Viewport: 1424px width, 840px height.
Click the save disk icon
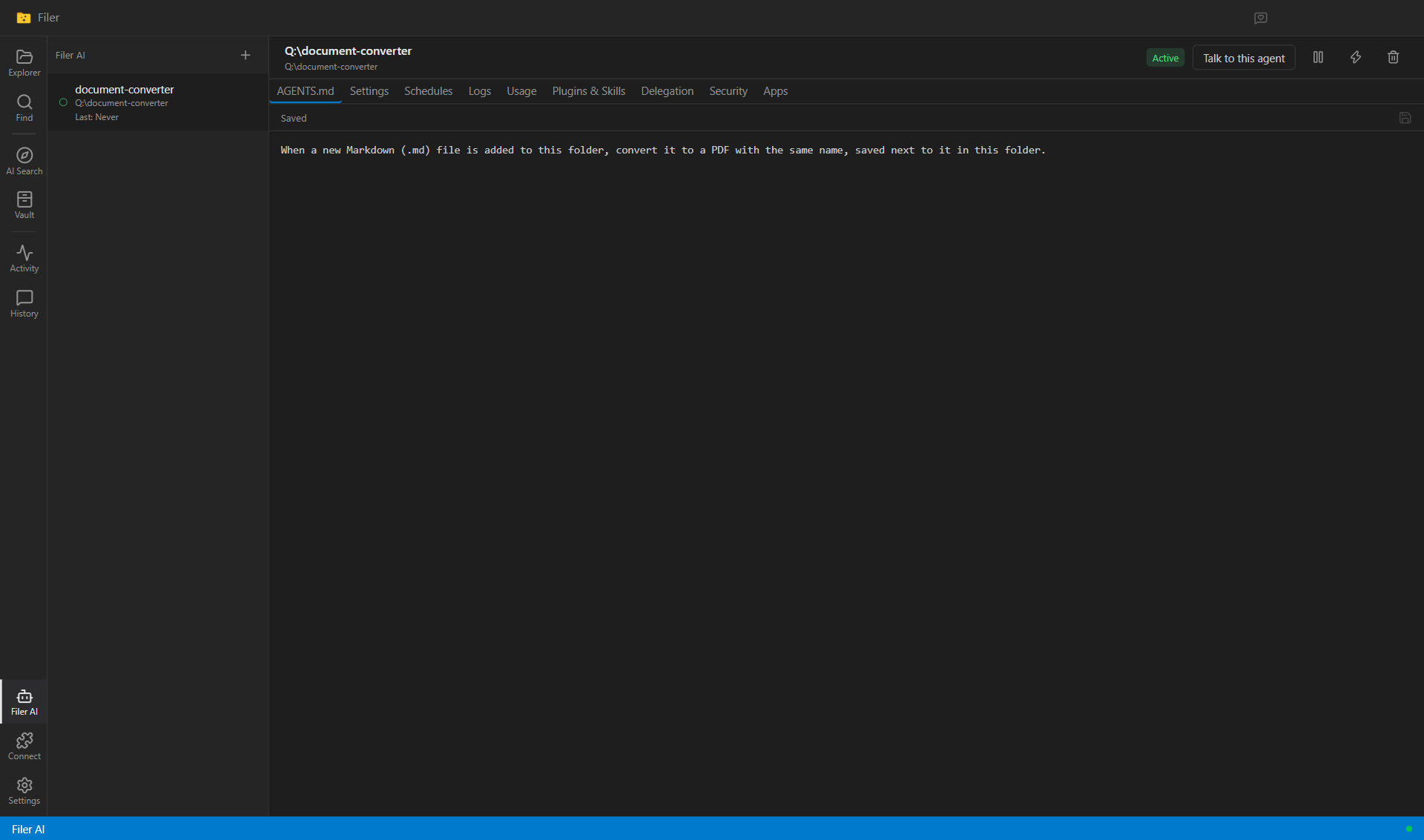(x=1405, y=118)
